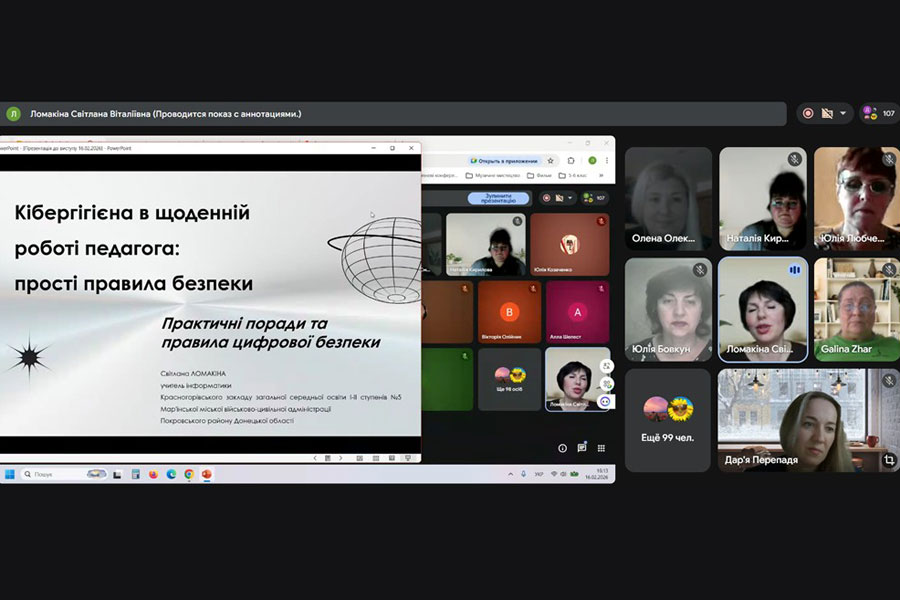Open the Chrome three-dot menu
Image resolution: width=900 pixels, height=600 pixels.
[607, 160]
